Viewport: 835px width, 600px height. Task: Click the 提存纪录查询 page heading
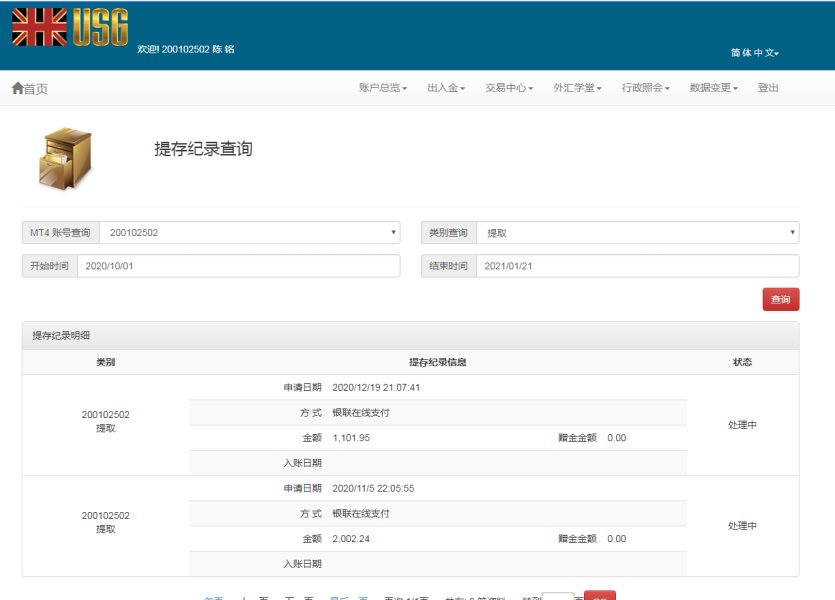203,149
